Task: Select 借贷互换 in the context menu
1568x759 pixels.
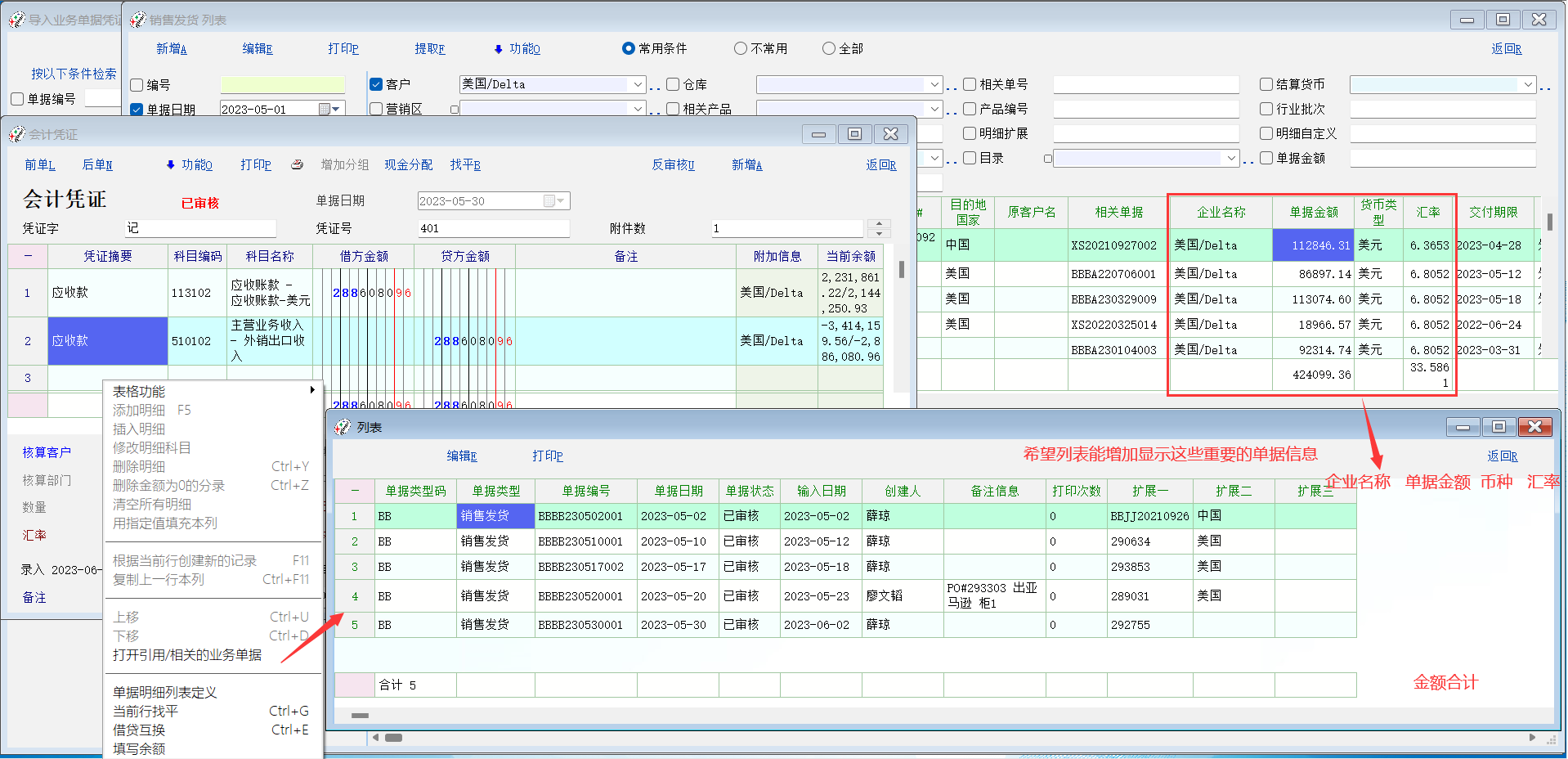Action: tap(139, 730)
